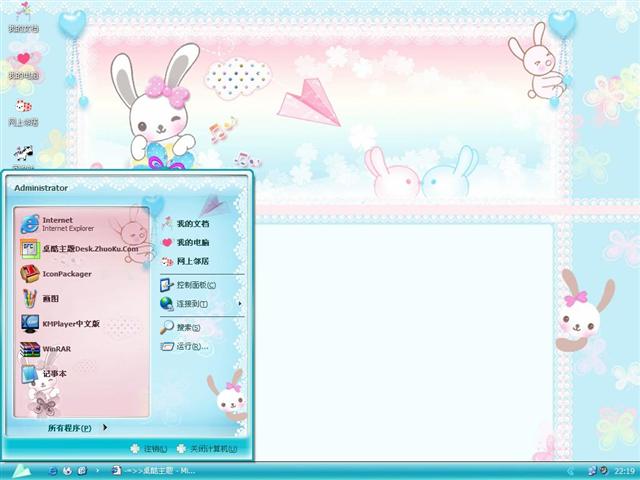
Task: Expand 所有程序(P) all programs
Action: (x=78, y=428)
